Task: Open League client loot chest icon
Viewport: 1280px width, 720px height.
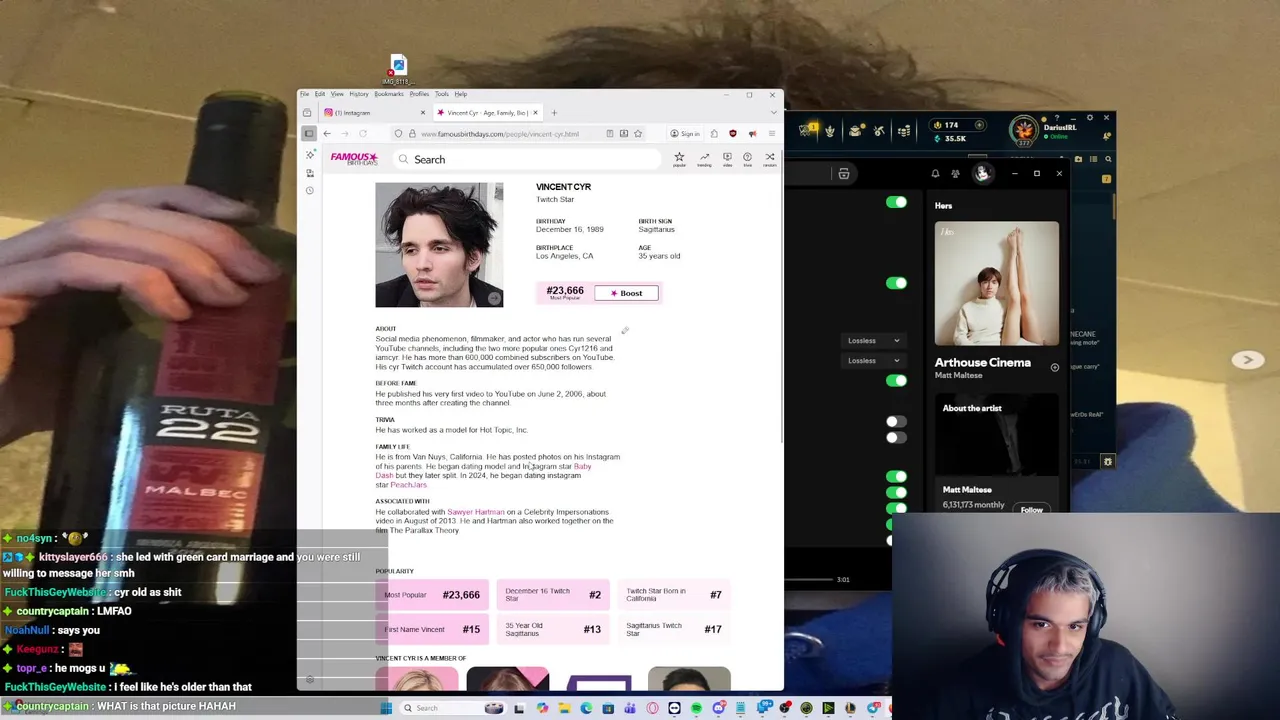Action: (855, 131)
